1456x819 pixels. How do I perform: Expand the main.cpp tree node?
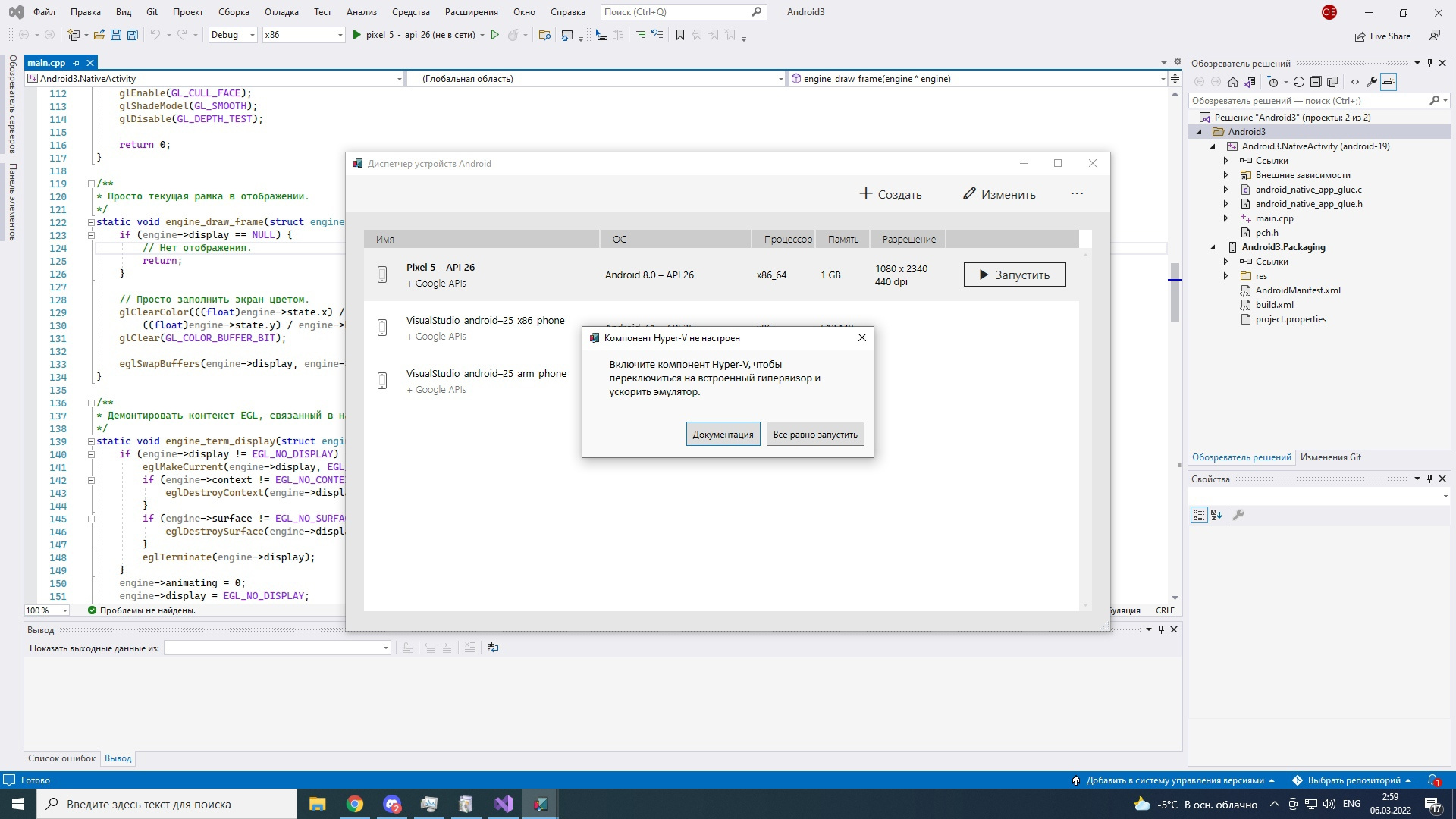[x=1225, y=218]
